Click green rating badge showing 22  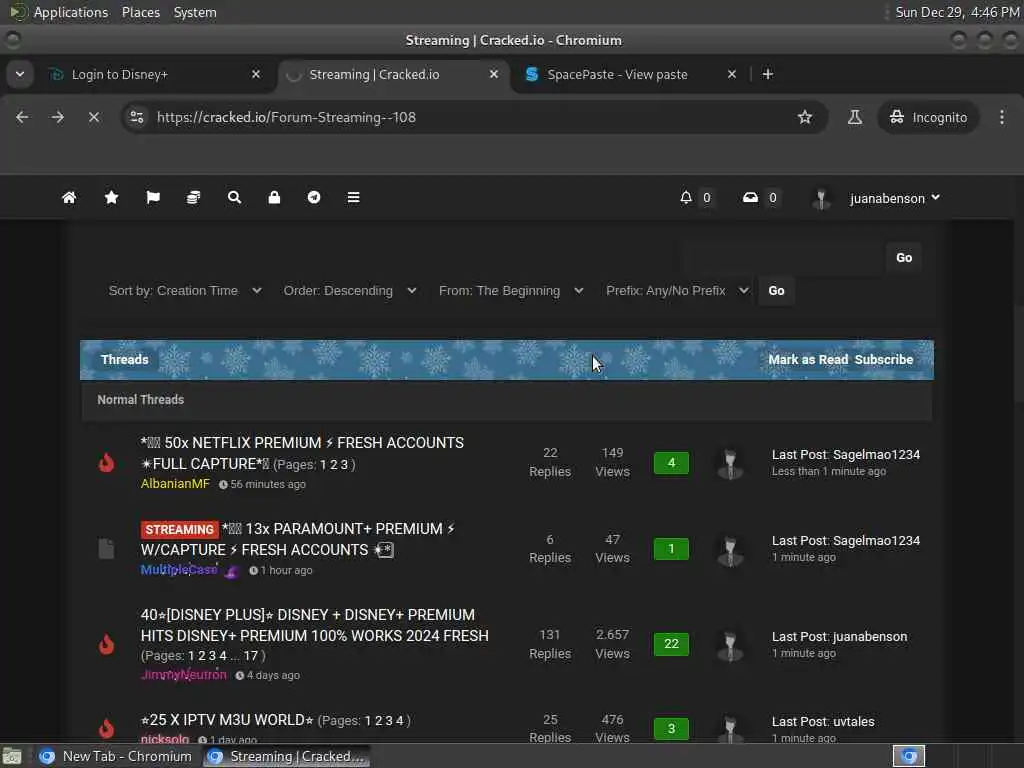click(x=671, y=644)
